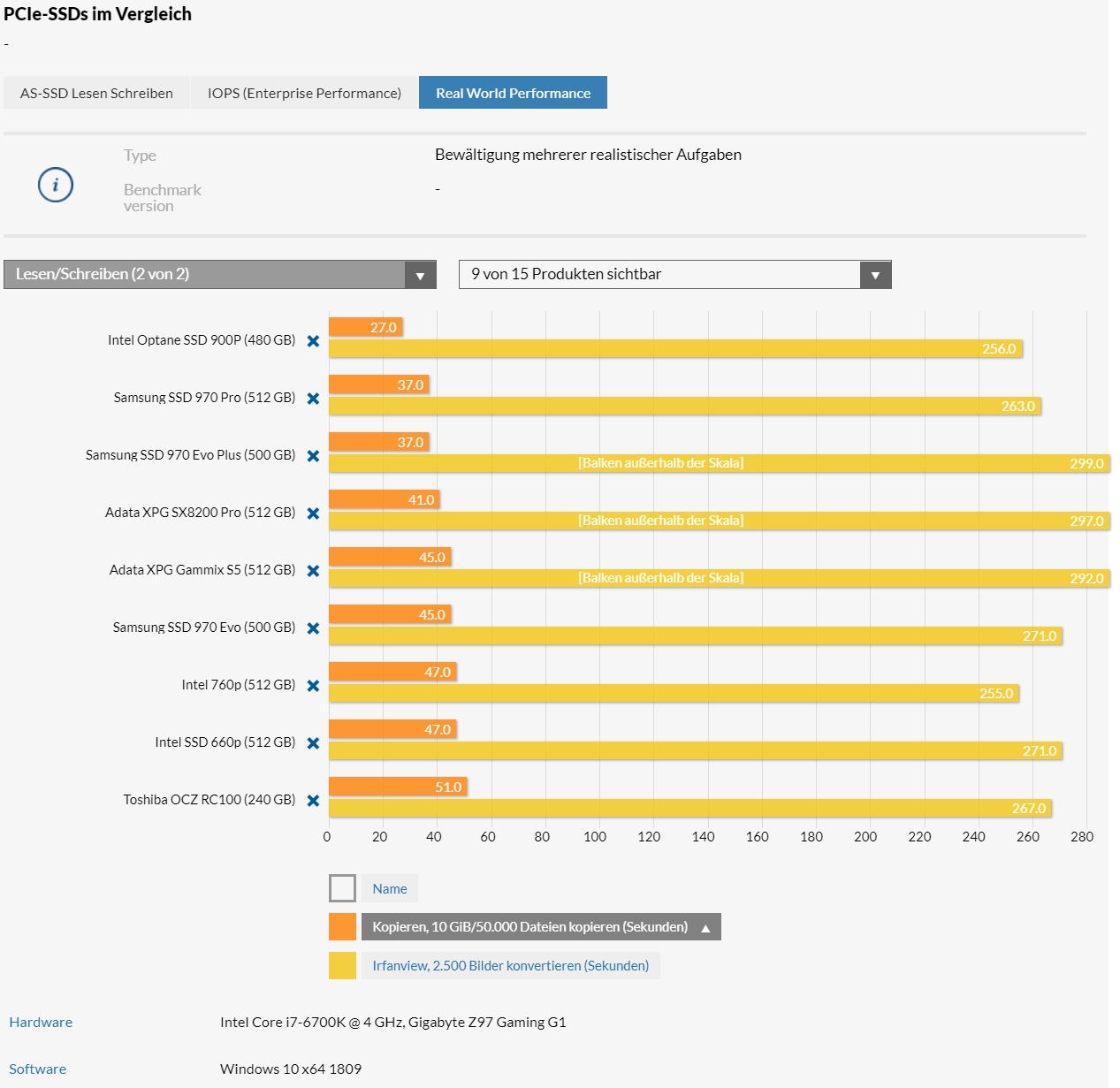
Task: Remove Adata XPG Gammix S5 entry
Action: coord(313,571)
